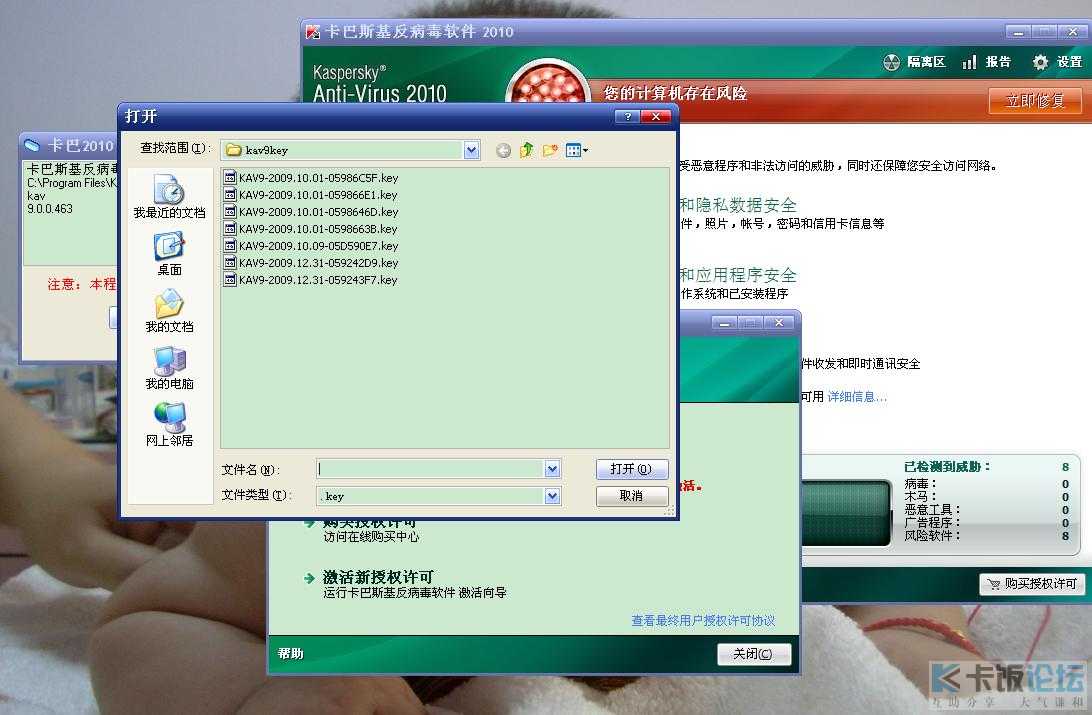Expand the 查找范围 kav9key folder dropdown
The image size is (1092, 715).
point(471,150)
